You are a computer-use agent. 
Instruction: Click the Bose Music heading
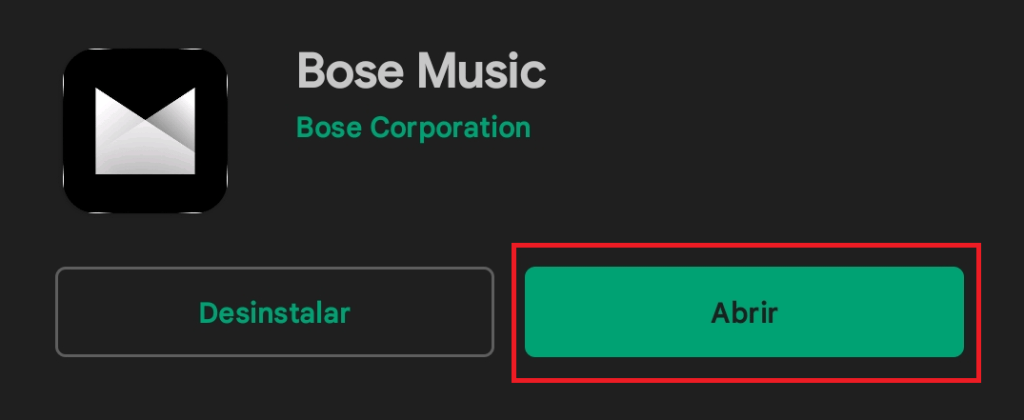click(x=421, y=71)
